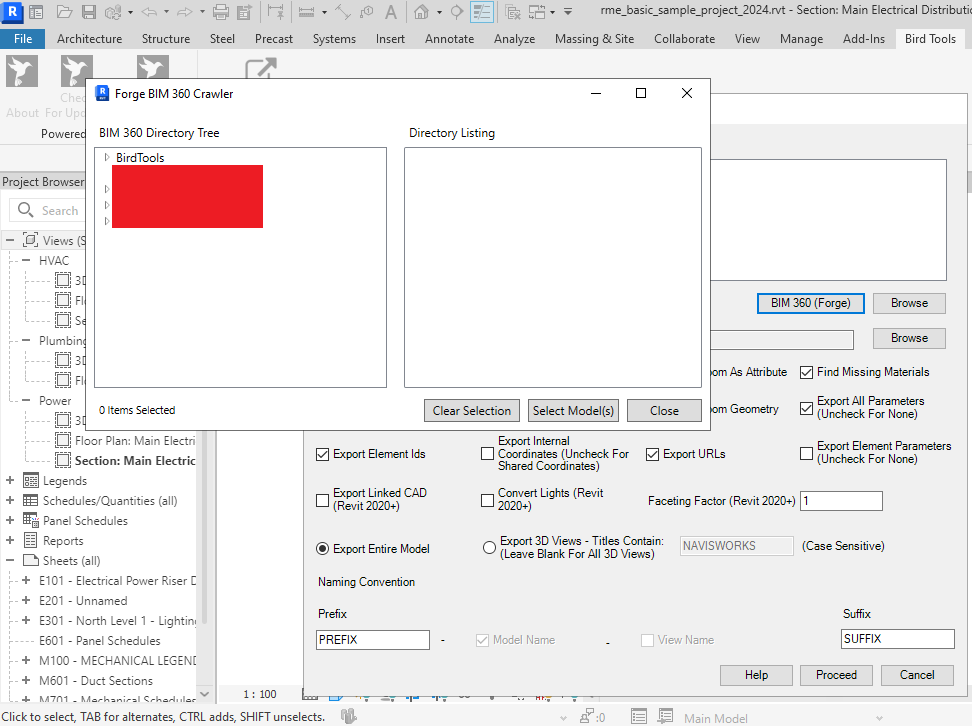The height and width of the screenshot is (726, 972).
Task: Click the Default 3D View house icon
Action: 422,11
